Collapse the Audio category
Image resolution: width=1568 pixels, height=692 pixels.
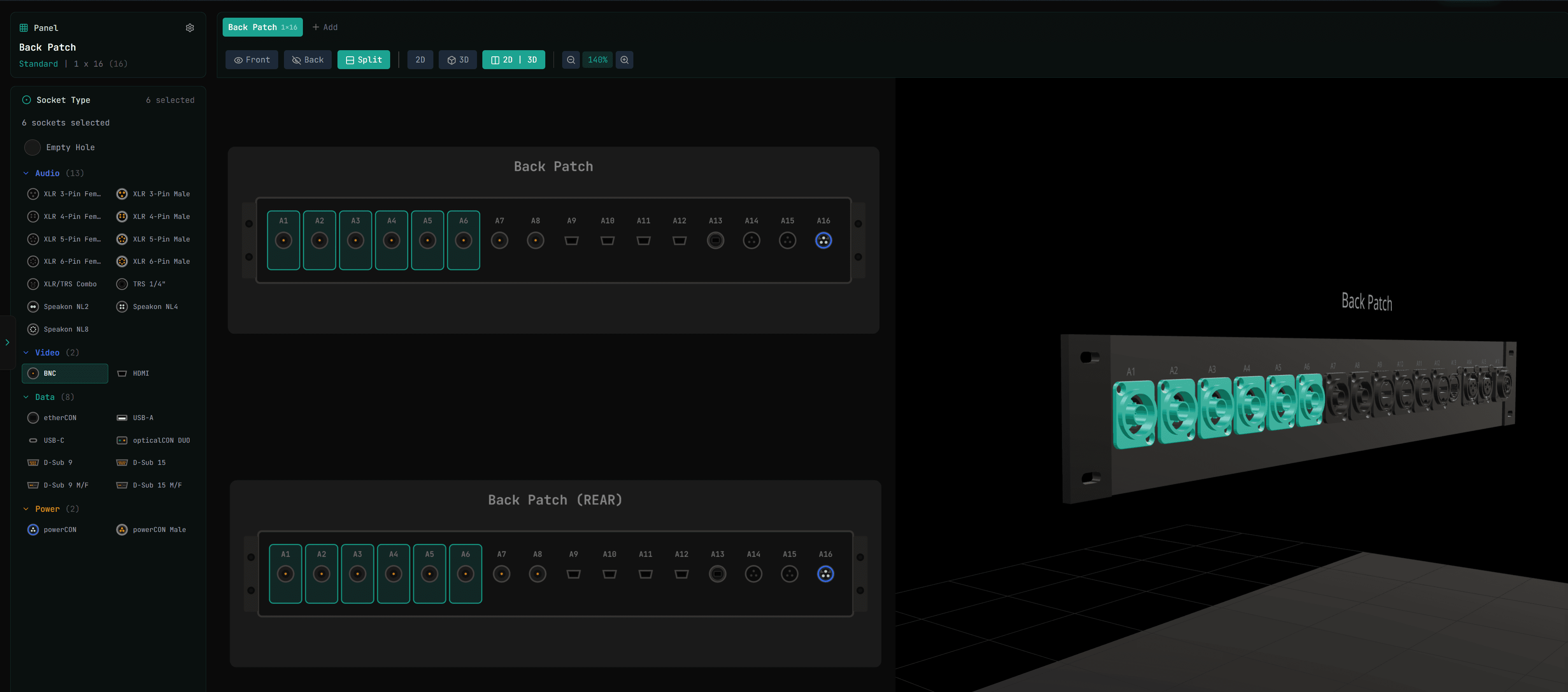click(x=53, y=174)
